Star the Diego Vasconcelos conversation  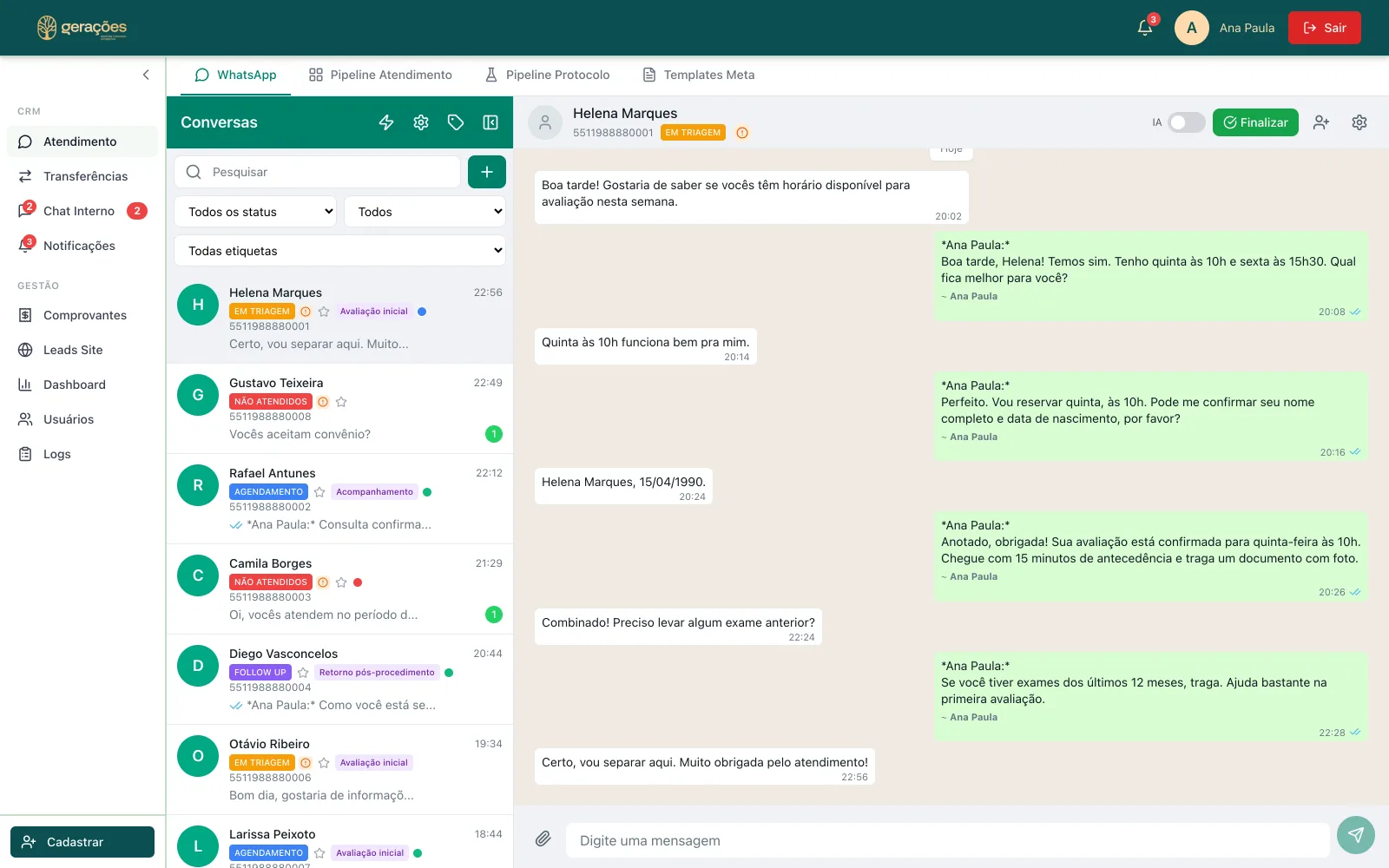point(303,673)
